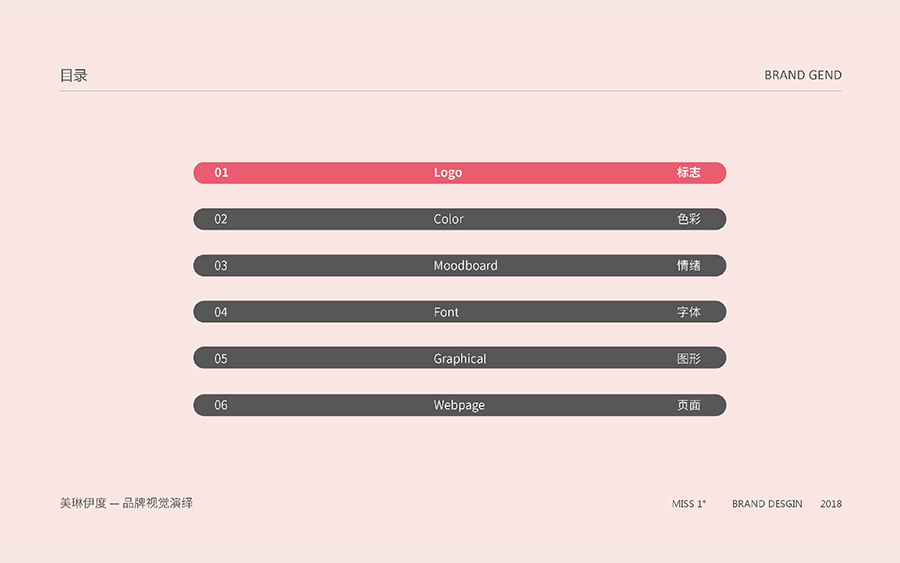Viewport: 900px width, 563px height.
Task: Click the number 06 in the last bar
Action: pos(221,405)
